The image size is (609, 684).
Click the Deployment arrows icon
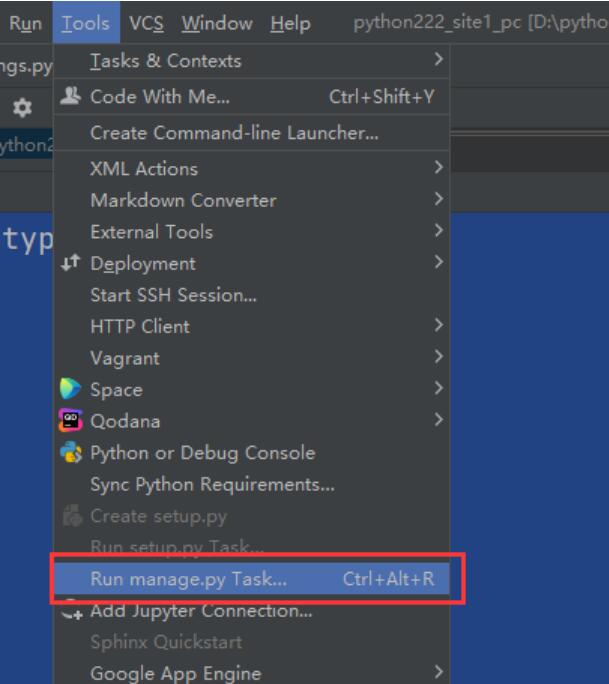click(70, 264)
